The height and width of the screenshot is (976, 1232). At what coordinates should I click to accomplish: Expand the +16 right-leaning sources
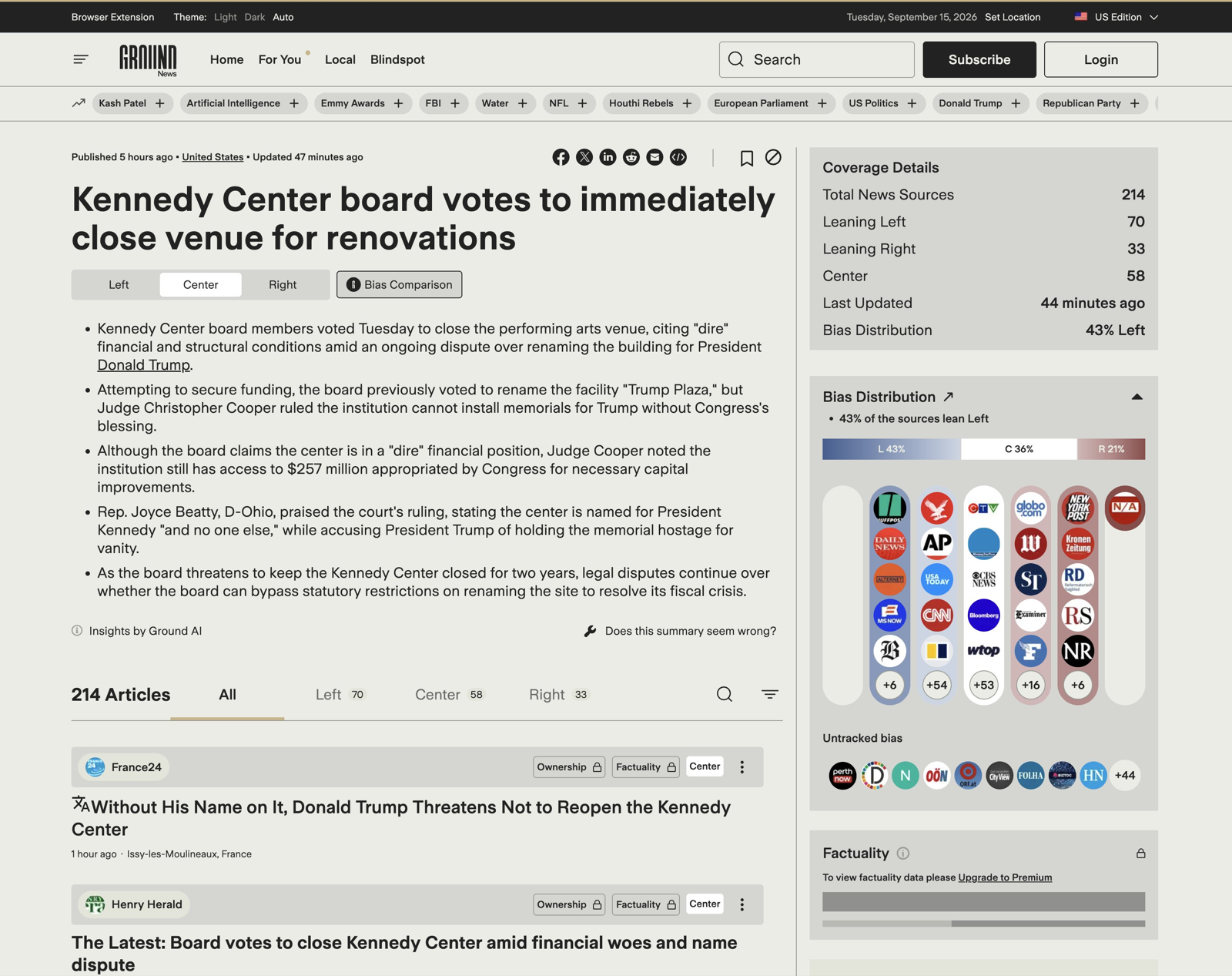click(1031, 685)
